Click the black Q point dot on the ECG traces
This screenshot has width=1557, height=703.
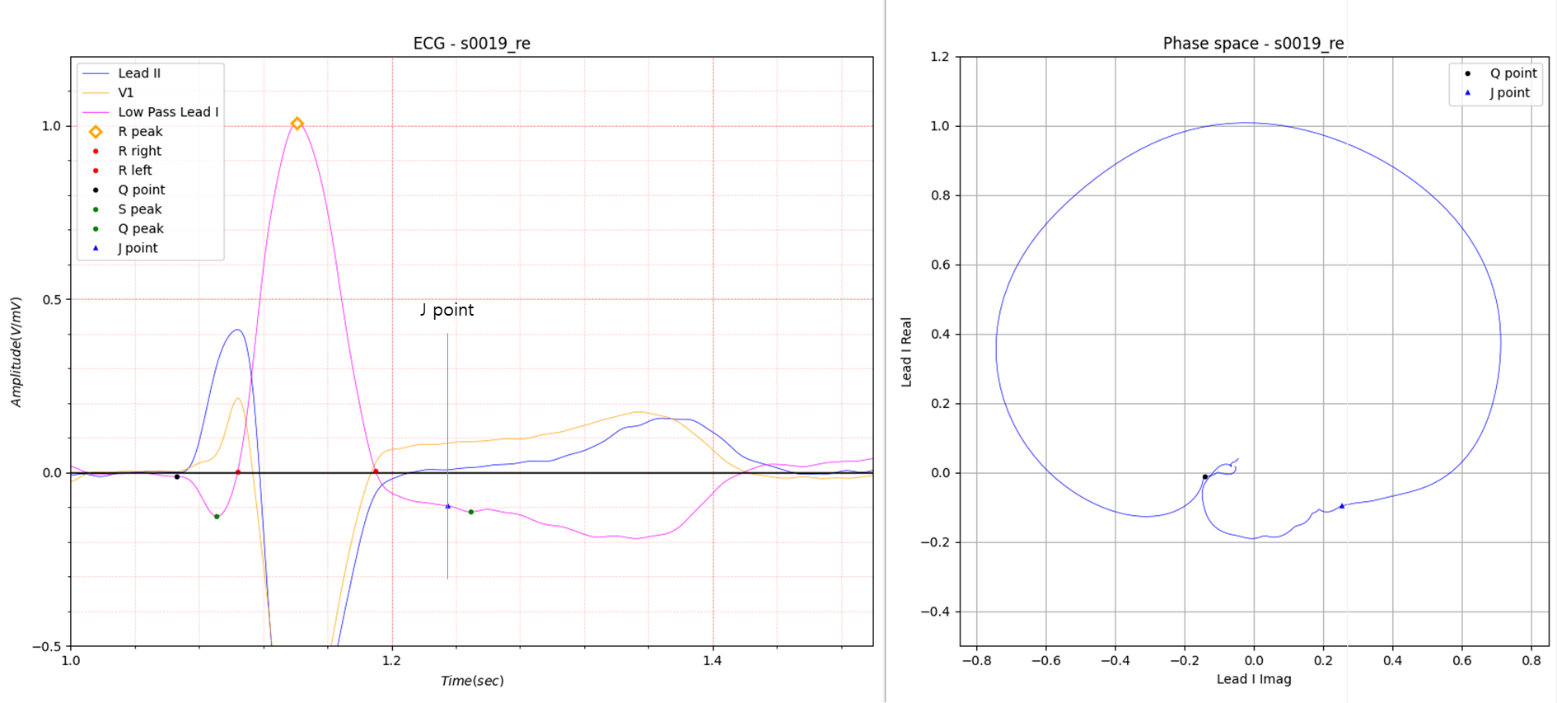pos(177,477)
